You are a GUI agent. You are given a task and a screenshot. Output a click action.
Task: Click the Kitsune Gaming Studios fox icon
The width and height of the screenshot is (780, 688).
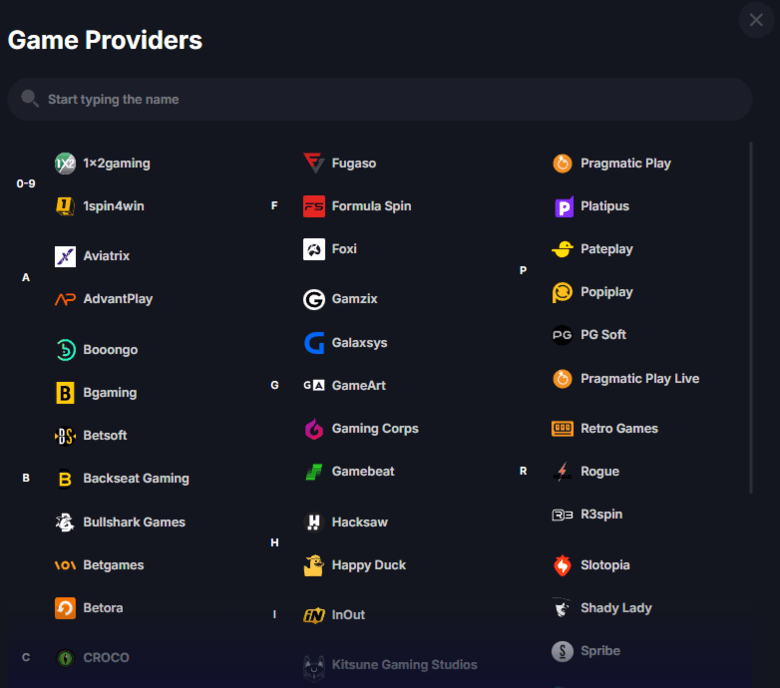[314, 668]
